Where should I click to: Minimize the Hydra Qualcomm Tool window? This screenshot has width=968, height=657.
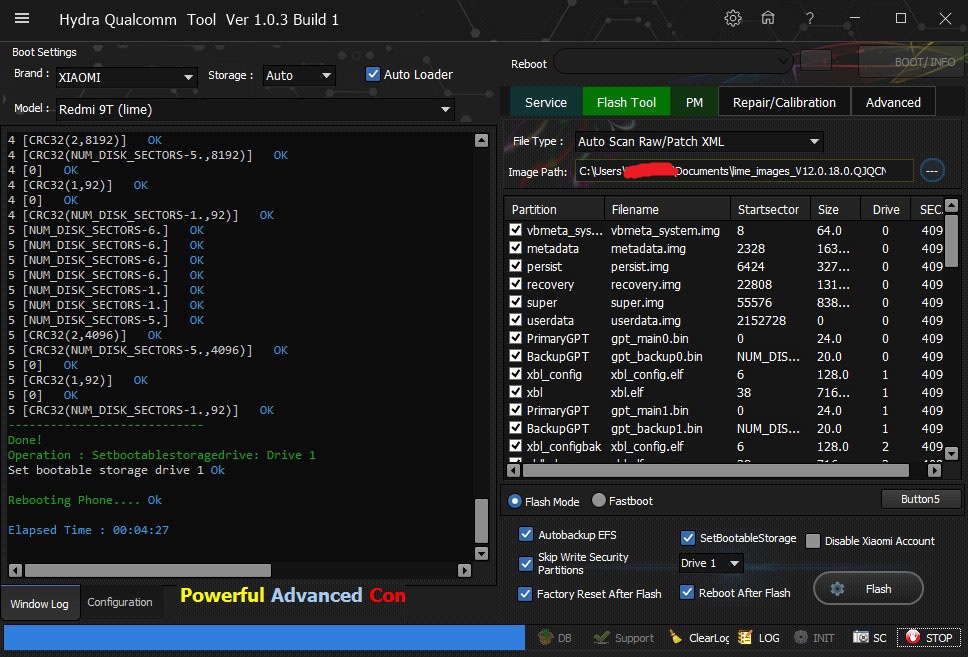click(855, 19)
